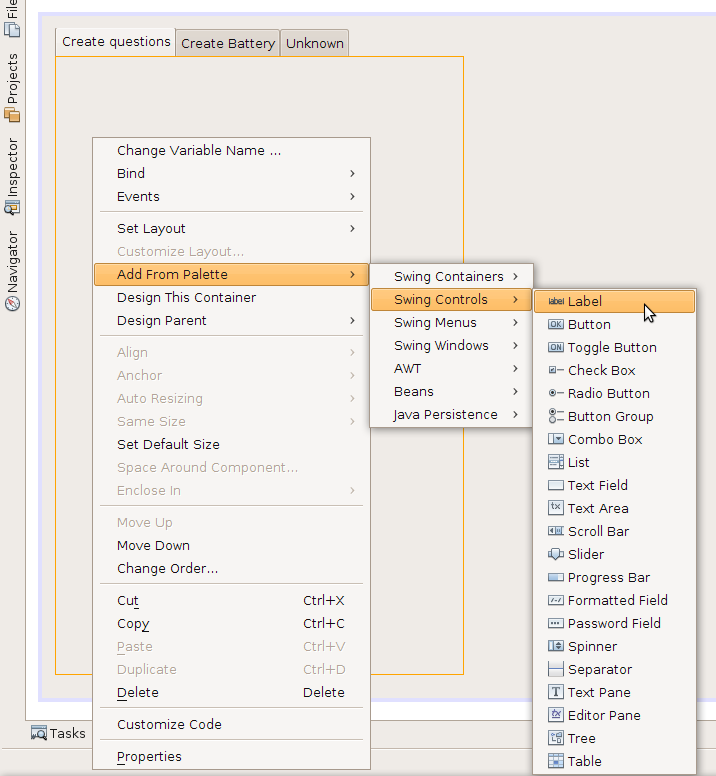
Task: Add a Check Box control icon
Action: point(556,370)
